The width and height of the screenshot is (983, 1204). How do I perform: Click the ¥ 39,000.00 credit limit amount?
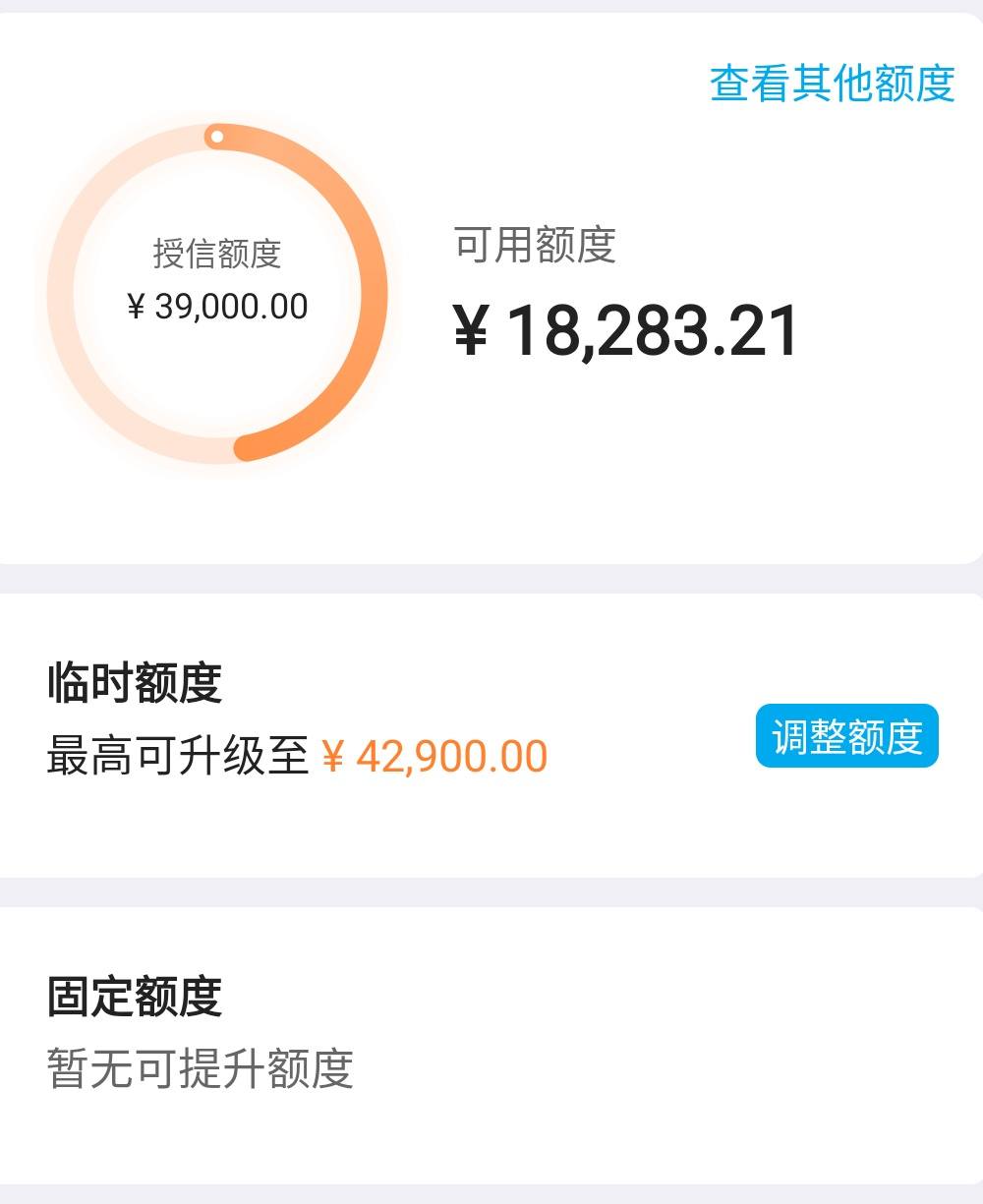click(x=217, y=307)
